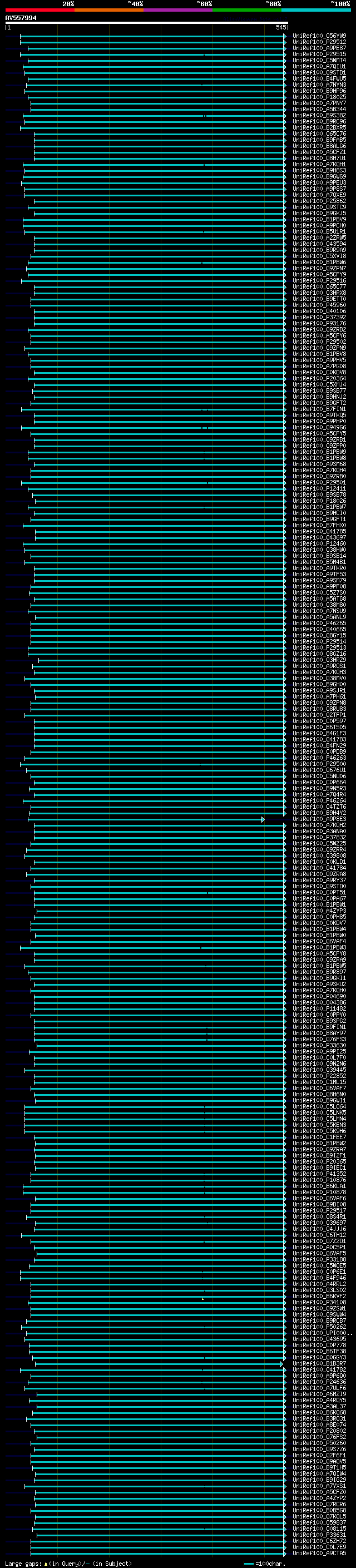Select hit label UniRef100_P29513

(319, 647)
